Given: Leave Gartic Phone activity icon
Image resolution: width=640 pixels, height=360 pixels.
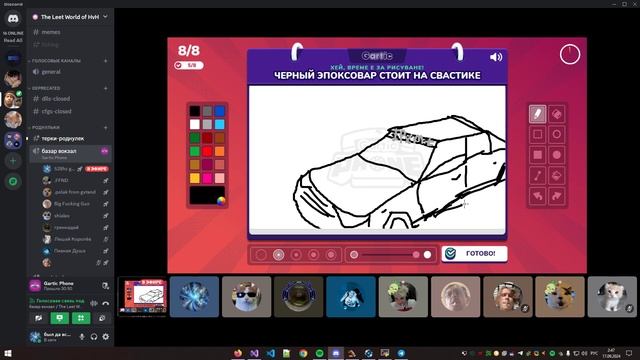Looking at the screenshot, I should [105, 286].
